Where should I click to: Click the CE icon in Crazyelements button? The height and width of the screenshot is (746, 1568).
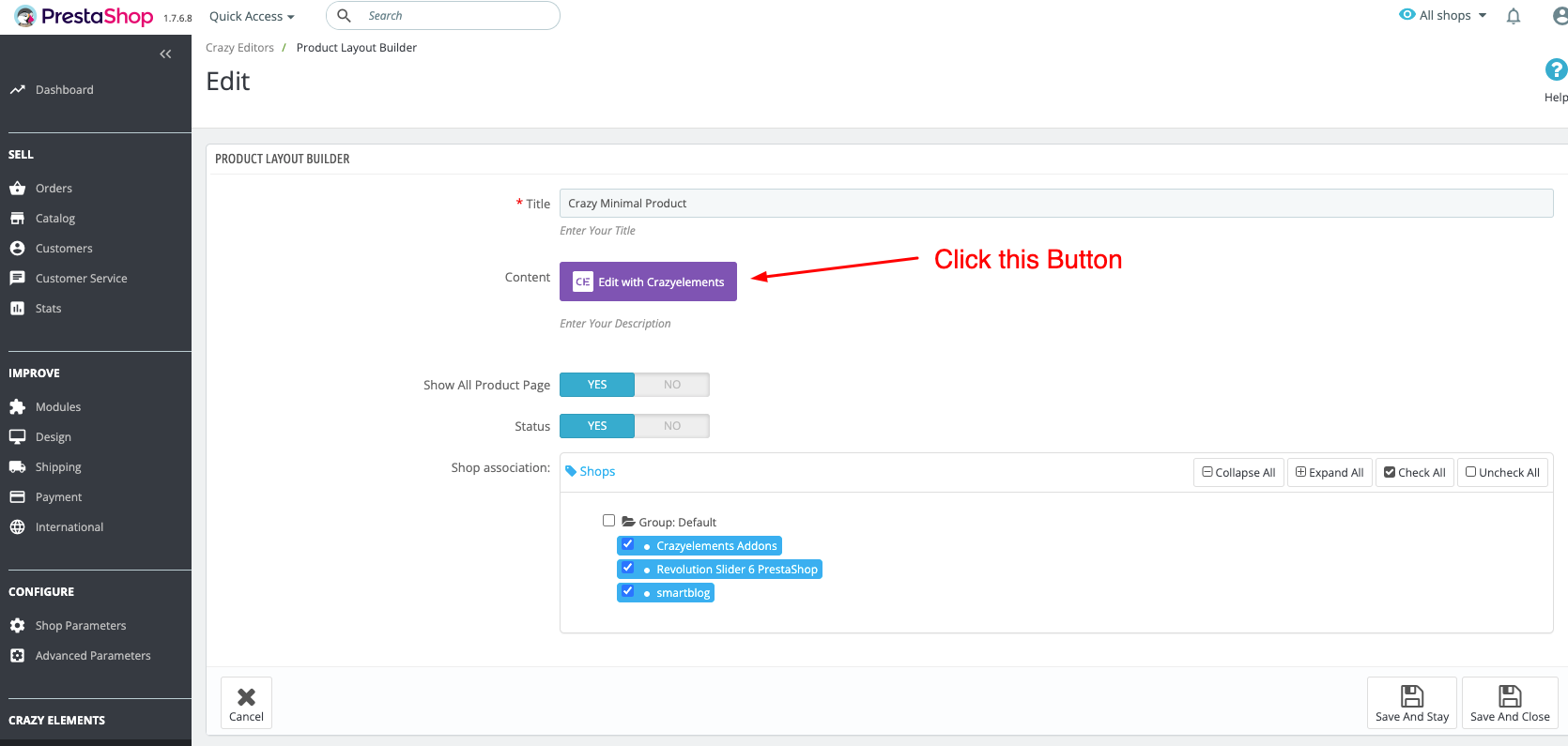583,282
